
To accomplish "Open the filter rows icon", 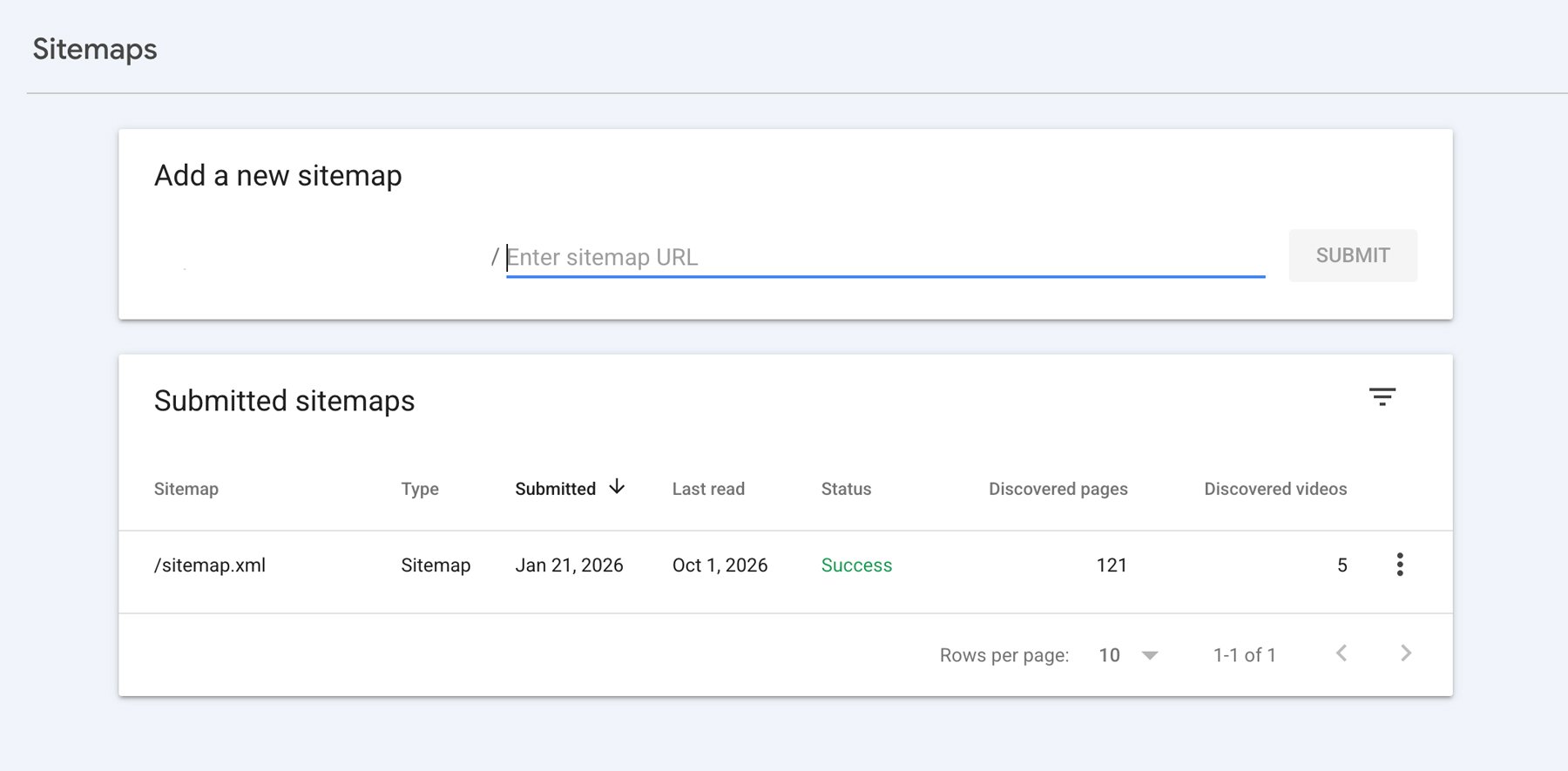I will point(1382,397).
